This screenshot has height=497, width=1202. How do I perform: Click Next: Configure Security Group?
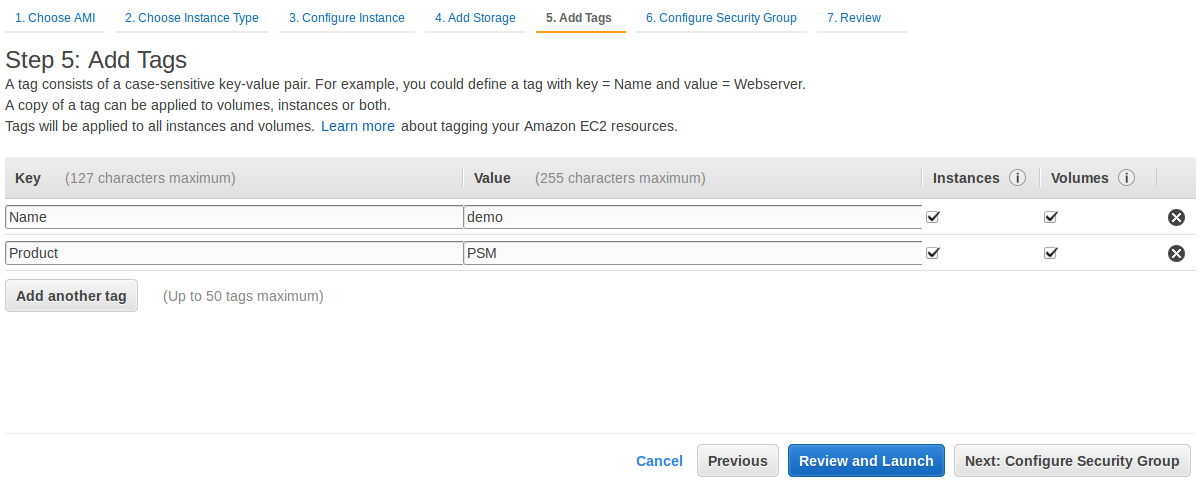[1072, 461]
